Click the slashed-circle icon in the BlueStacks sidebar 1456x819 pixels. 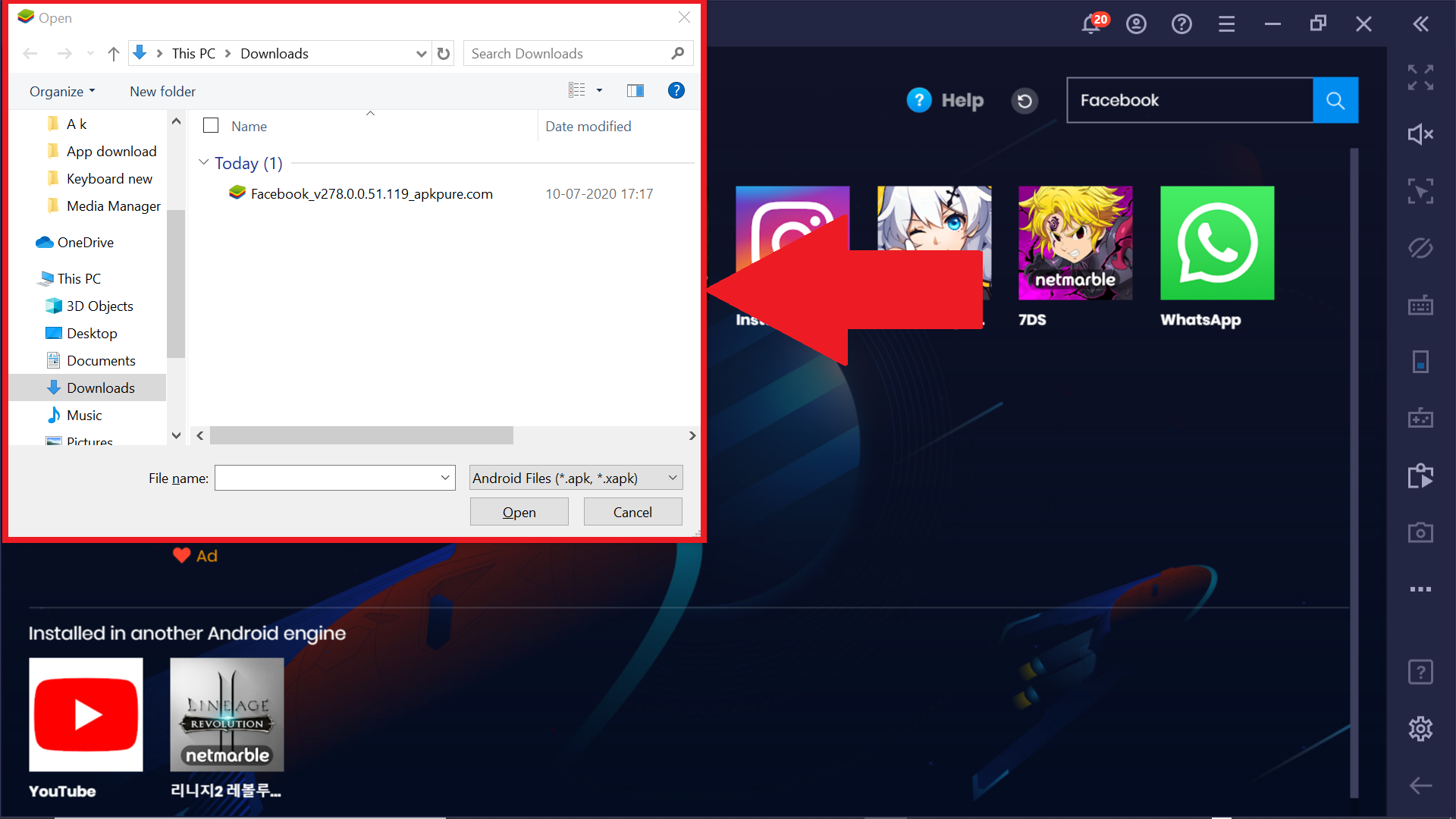1420,248
